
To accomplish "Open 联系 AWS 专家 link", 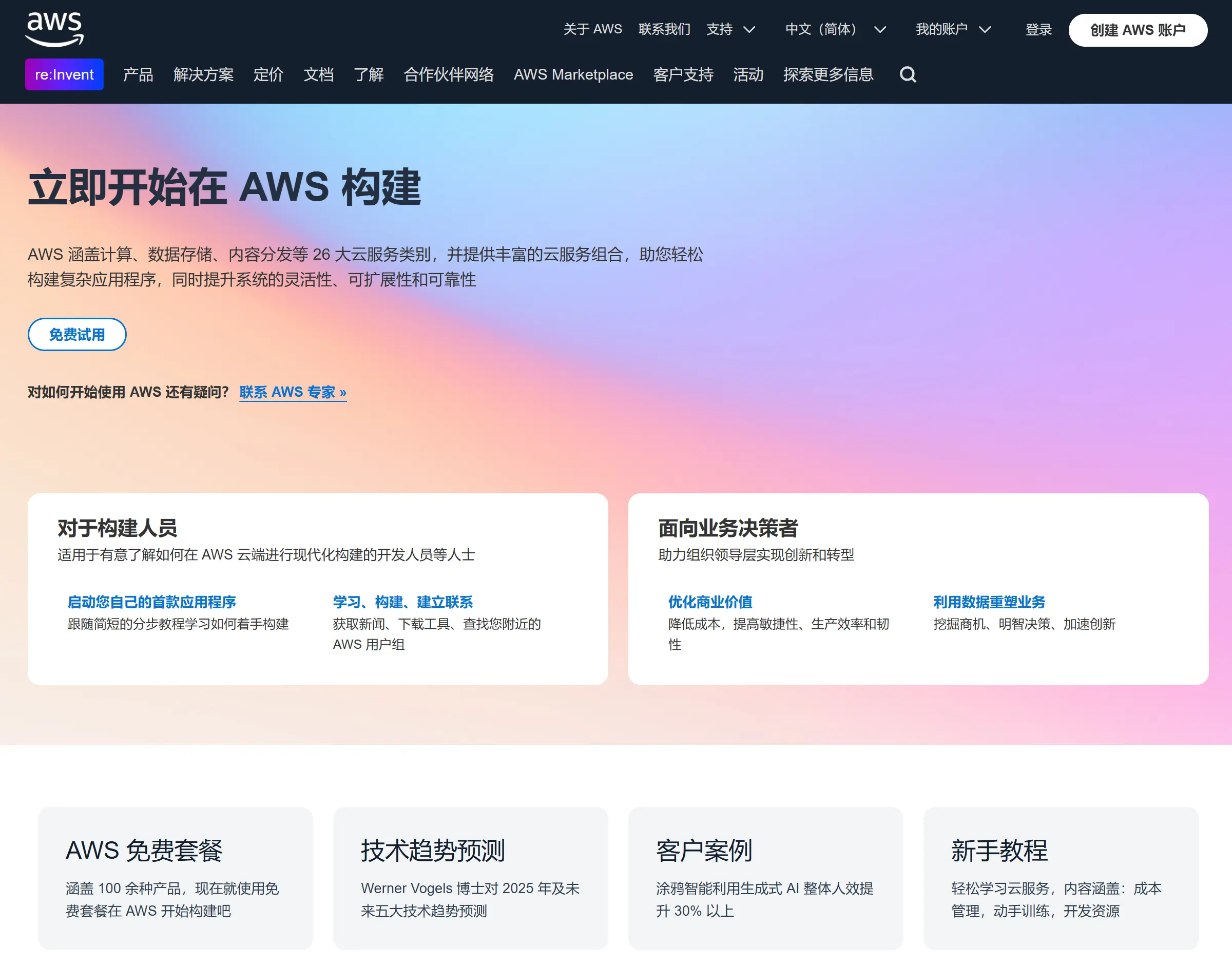I will click(x=293, y=392).
